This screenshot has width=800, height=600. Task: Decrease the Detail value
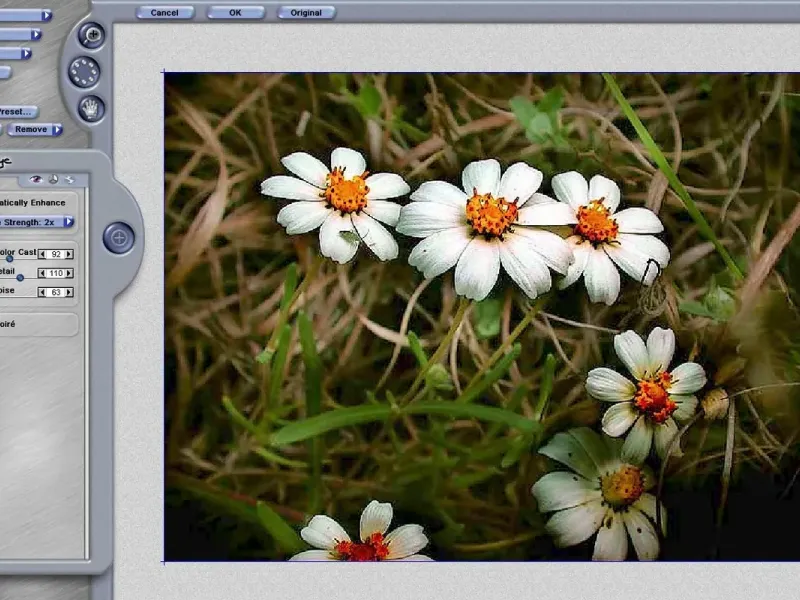(x=42, y=273)
